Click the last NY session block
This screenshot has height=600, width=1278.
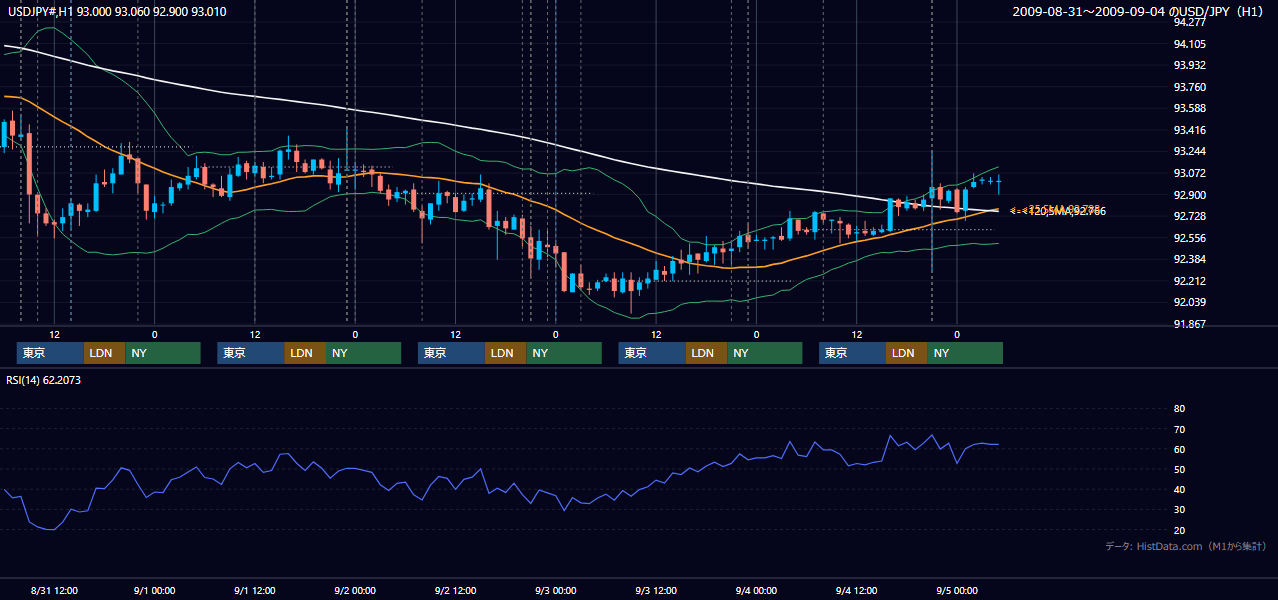pos(965,353)
